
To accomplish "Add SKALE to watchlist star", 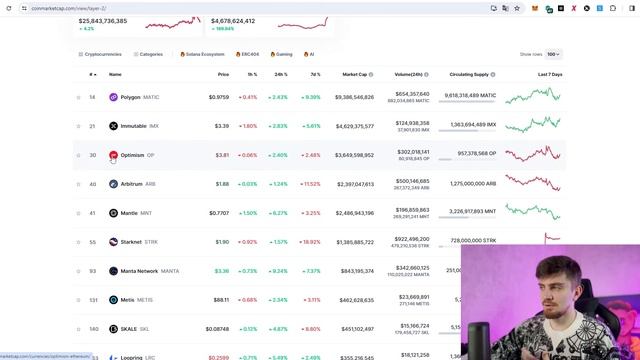I will [78, 329].
